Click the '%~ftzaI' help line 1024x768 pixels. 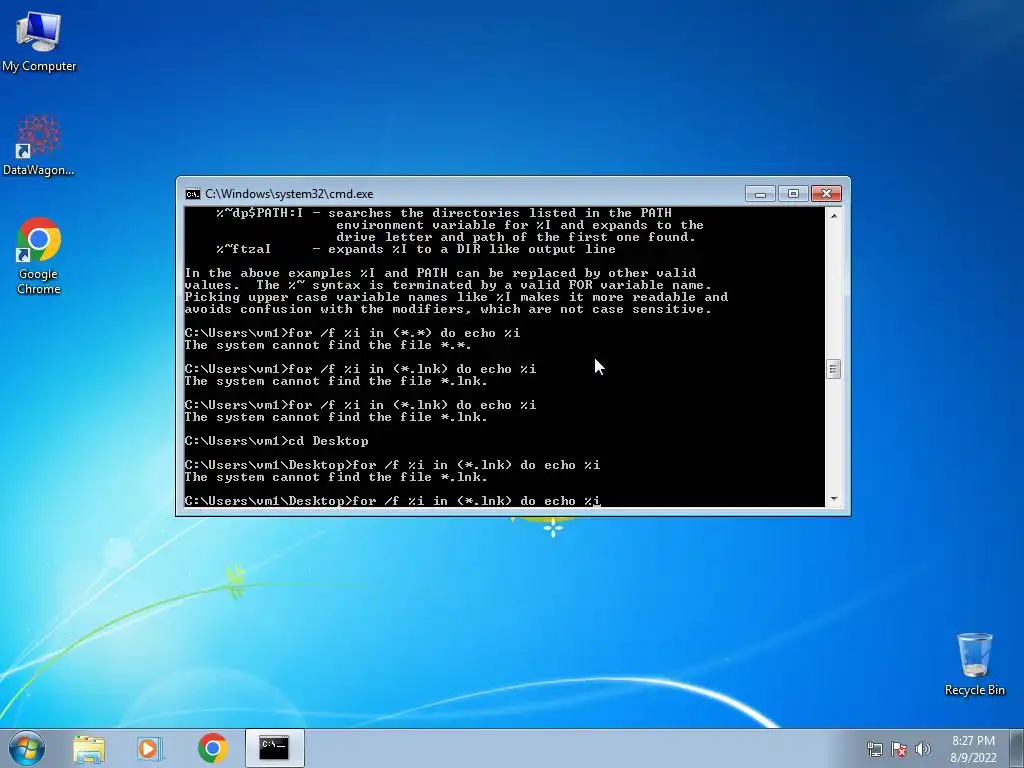pyautogui.click(x=416, y=249)
